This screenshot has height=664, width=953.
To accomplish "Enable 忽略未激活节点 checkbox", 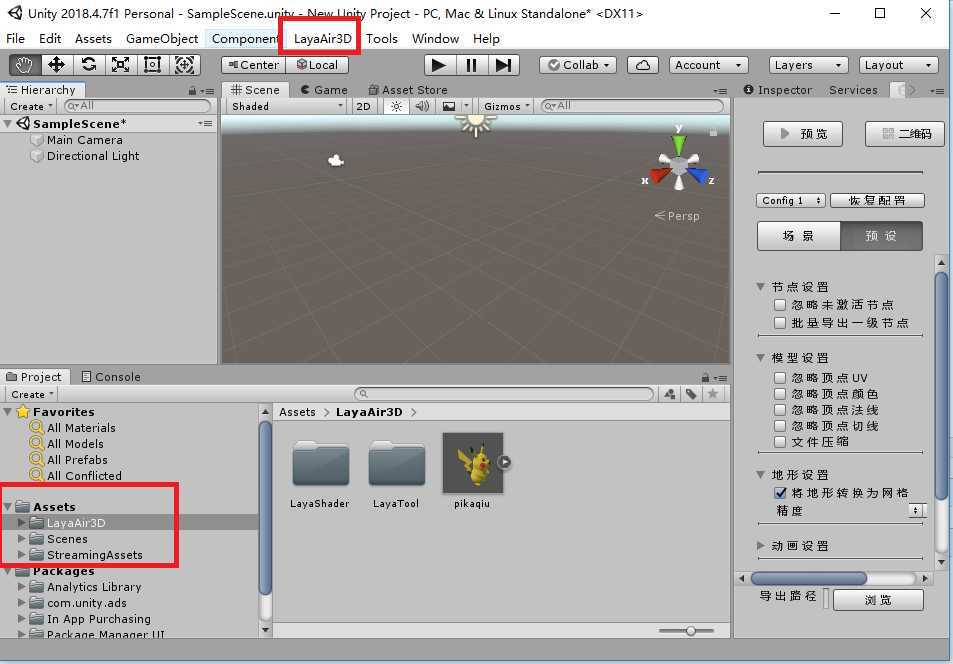I will tap(780, 305).
